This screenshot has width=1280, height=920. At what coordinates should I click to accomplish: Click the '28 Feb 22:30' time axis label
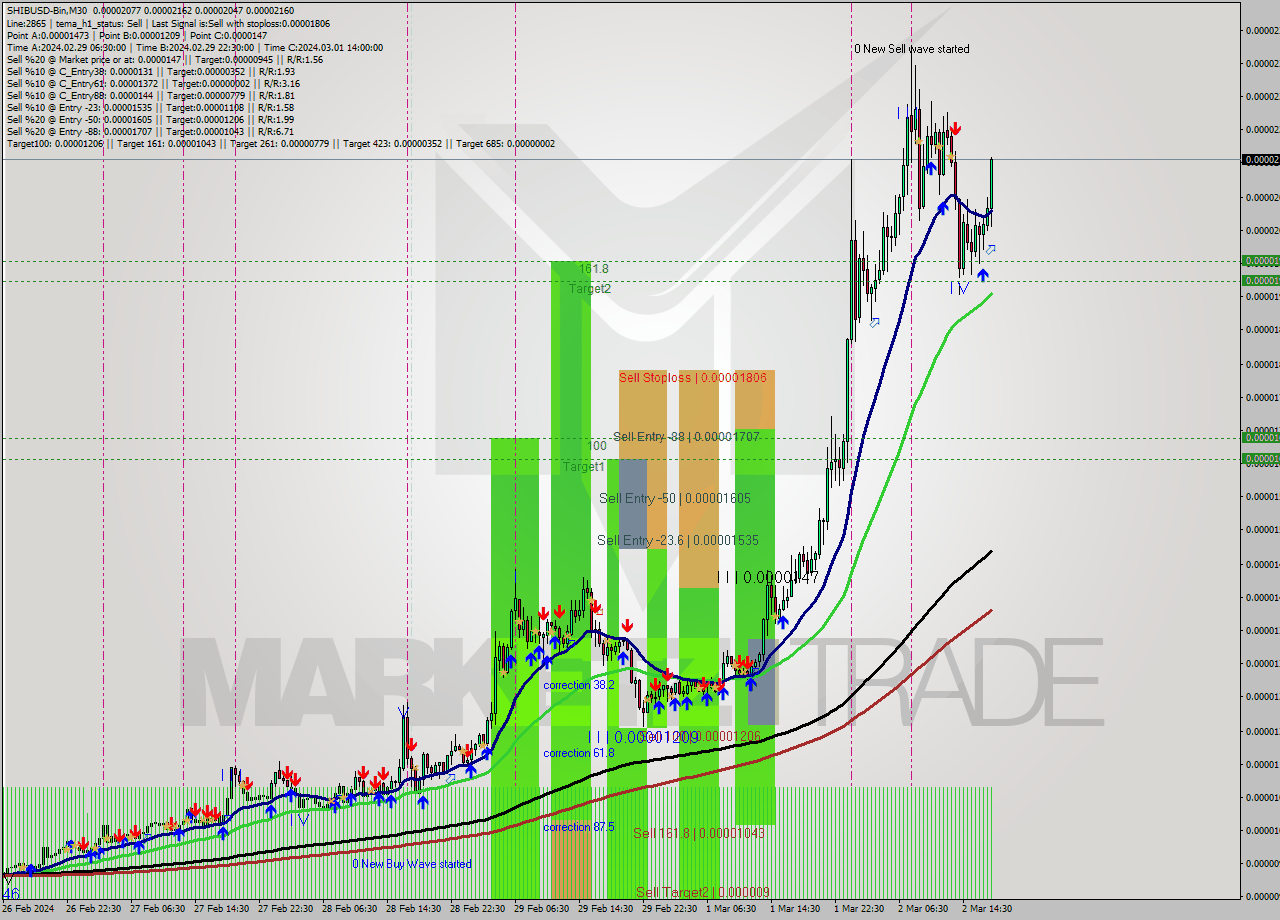pyautogui.click(x=476, y=909)
